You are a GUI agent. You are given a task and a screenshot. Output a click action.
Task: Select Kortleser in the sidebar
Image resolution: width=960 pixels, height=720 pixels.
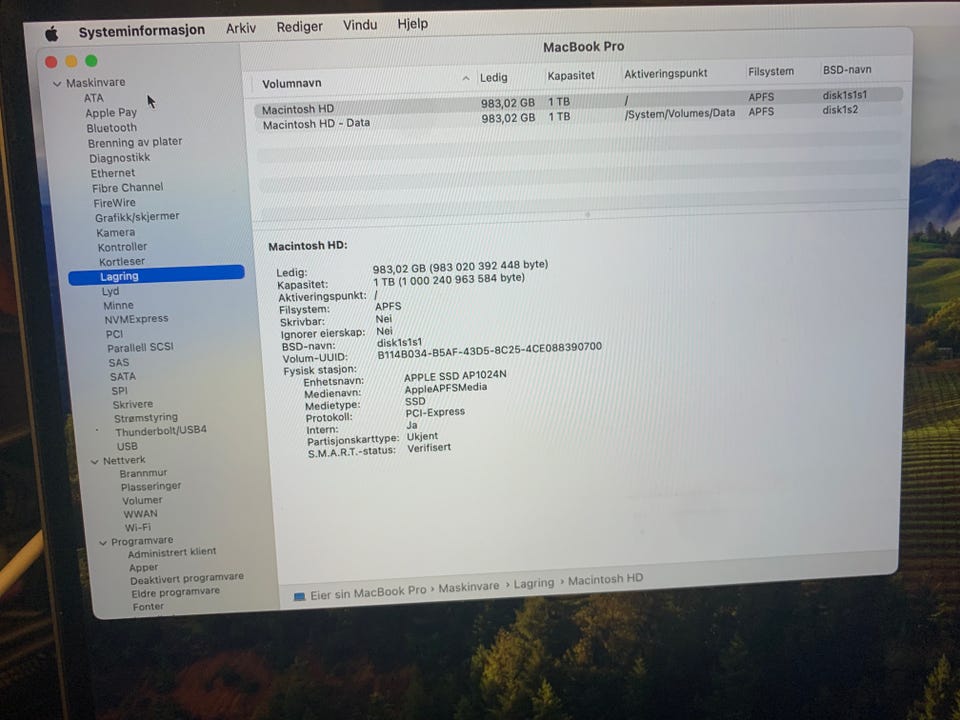122,261
